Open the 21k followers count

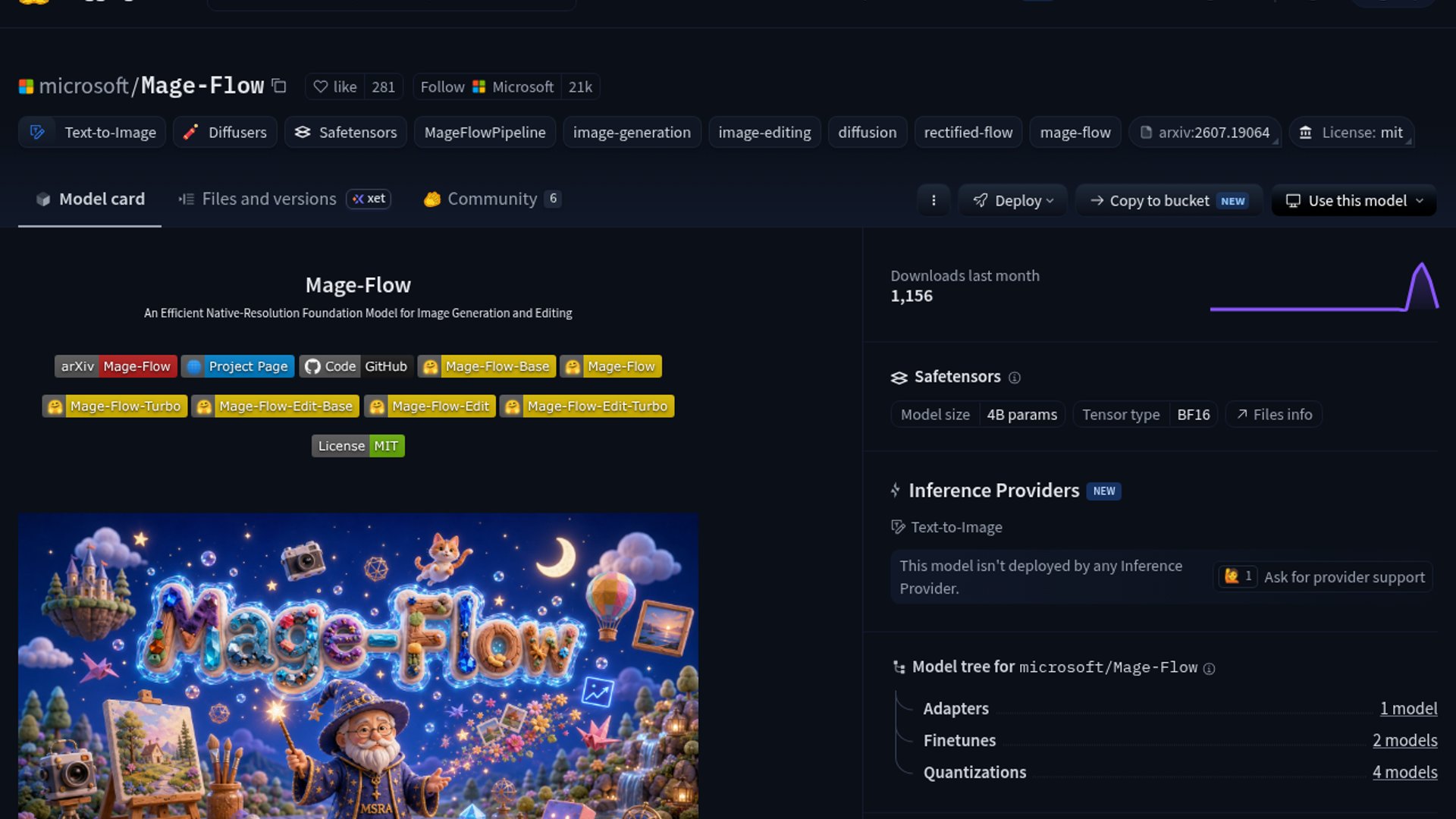[x=580, y=86]
